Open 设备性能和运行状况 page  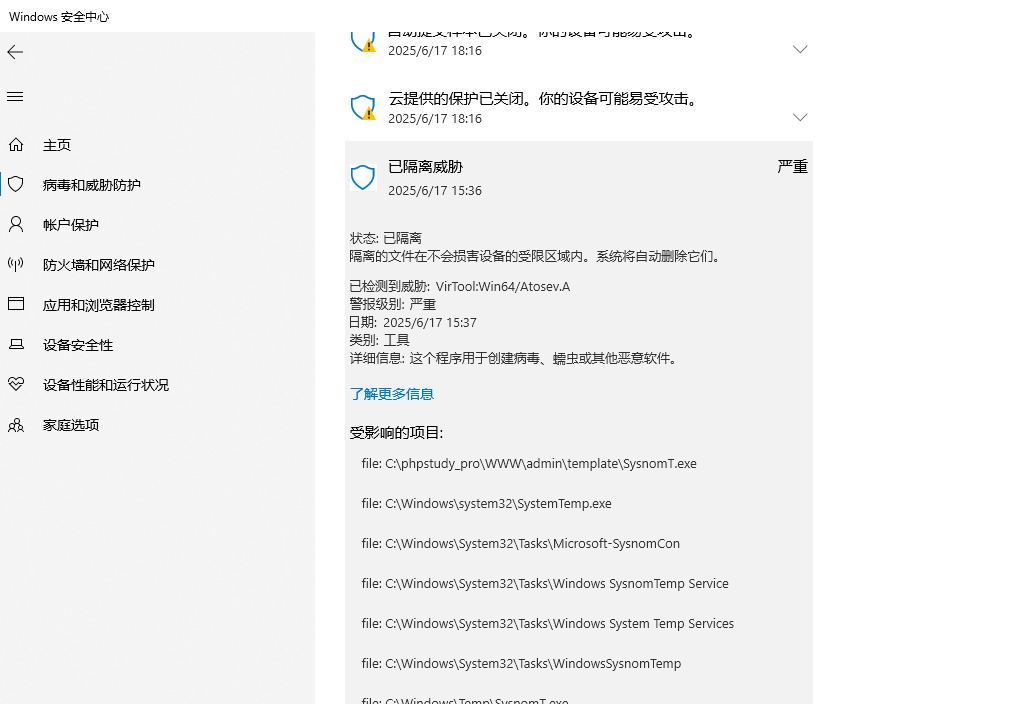[x=106, y=385]
